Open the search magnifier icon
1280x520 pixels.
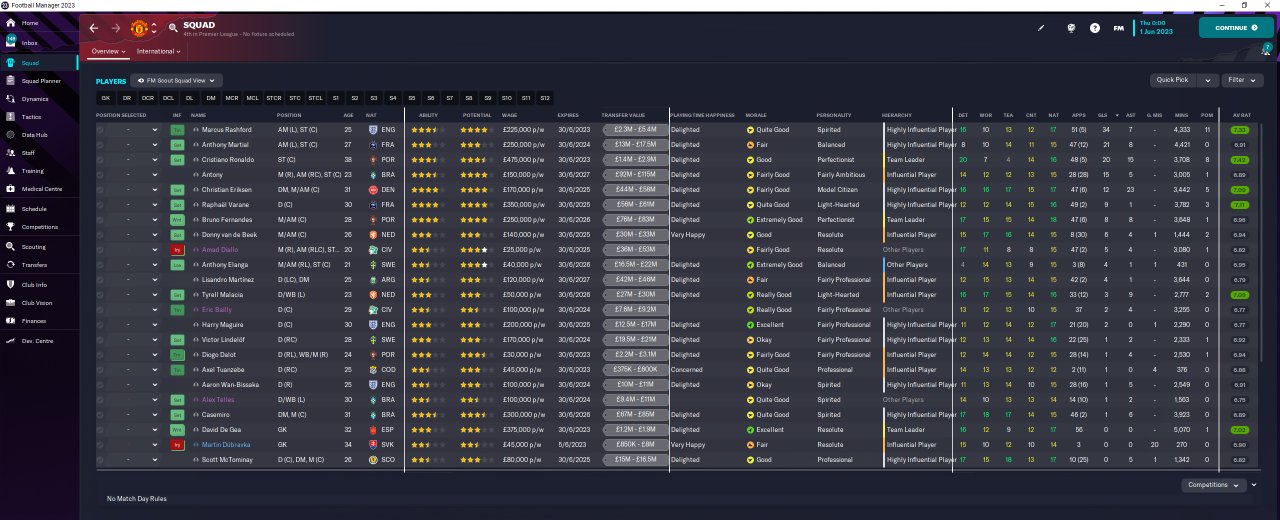point(173,28)
